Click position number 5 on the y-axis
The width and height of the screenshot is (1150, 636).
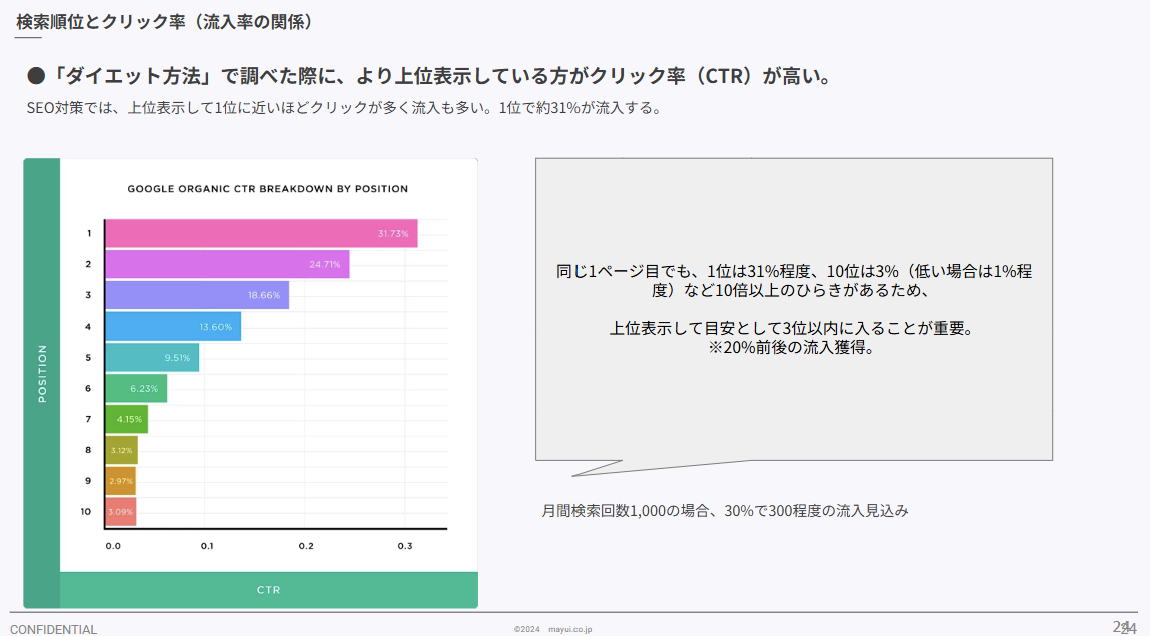pyautogui.click(x=88, y=357)
